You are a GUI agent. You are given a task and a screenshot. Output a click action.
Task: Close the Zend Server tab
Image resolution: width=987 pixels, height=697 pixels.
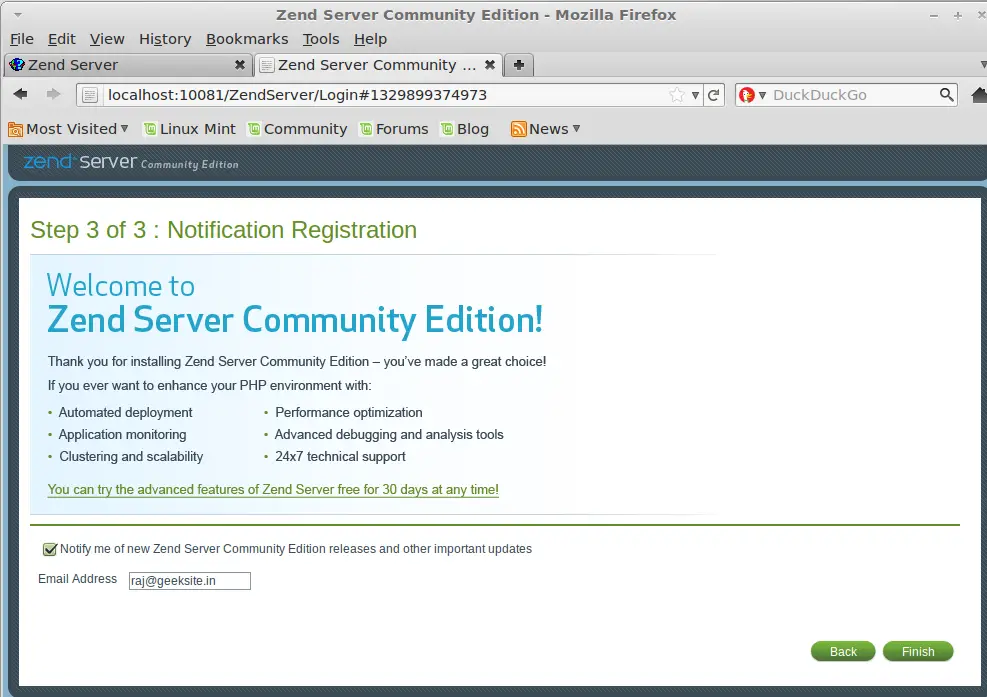239,65
